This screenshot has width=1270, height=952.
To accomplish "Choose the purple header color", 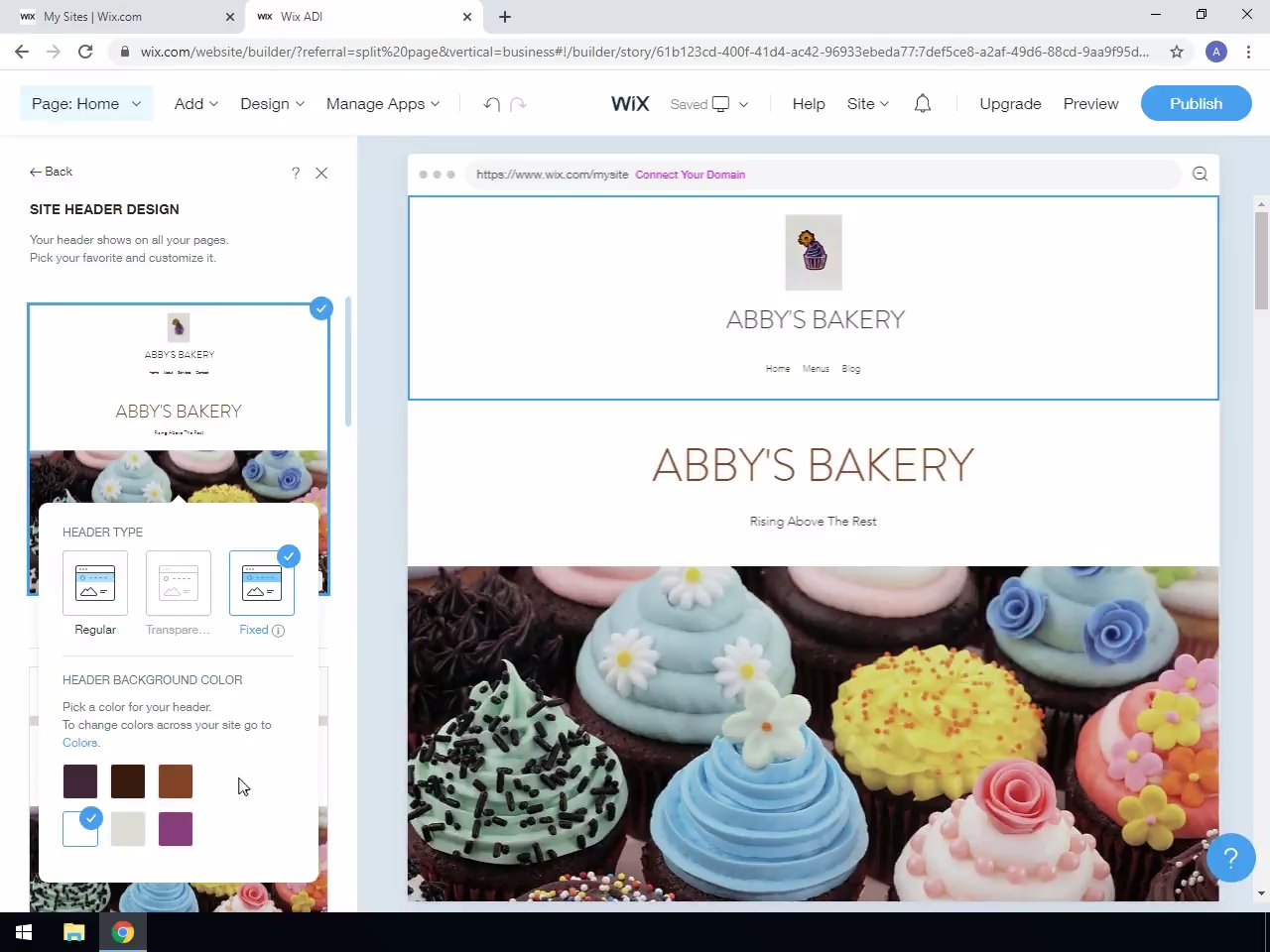I will (176, 829).
